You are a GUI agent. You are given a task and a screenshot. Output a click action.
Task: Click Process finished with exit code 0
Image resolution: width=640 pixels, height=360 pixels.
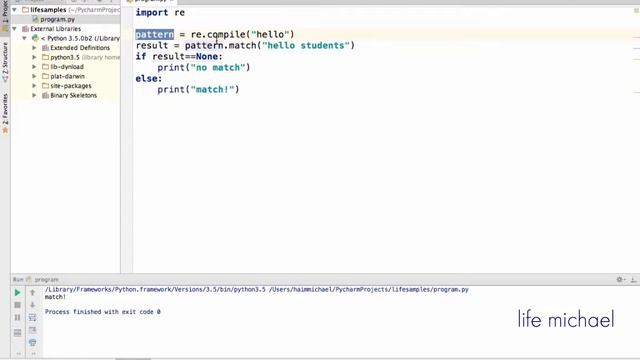tap(102, 312)
